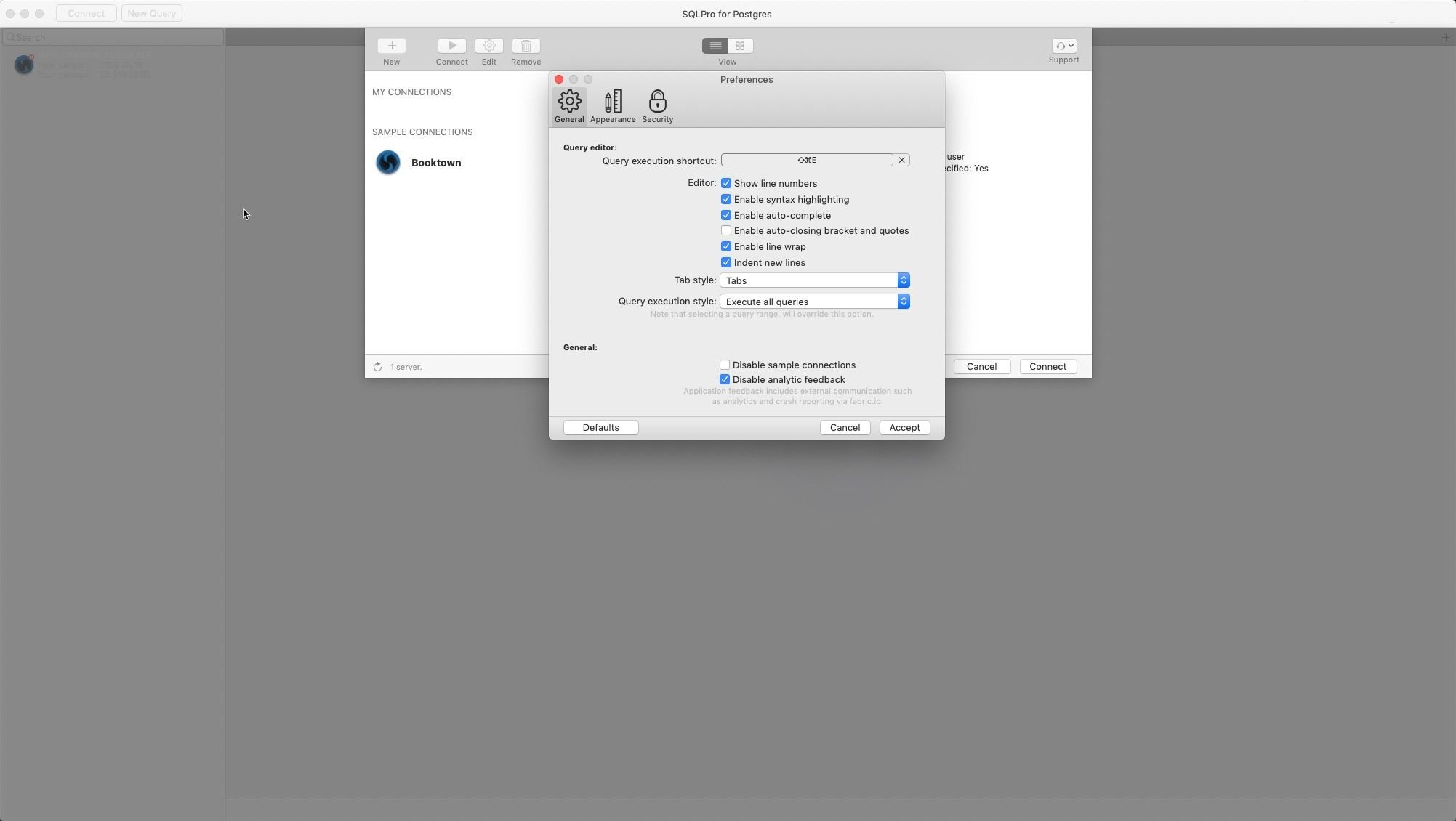Restore Defaults in Preferences
Viewport: 1456px width, 821px height.
pos(600,427)
